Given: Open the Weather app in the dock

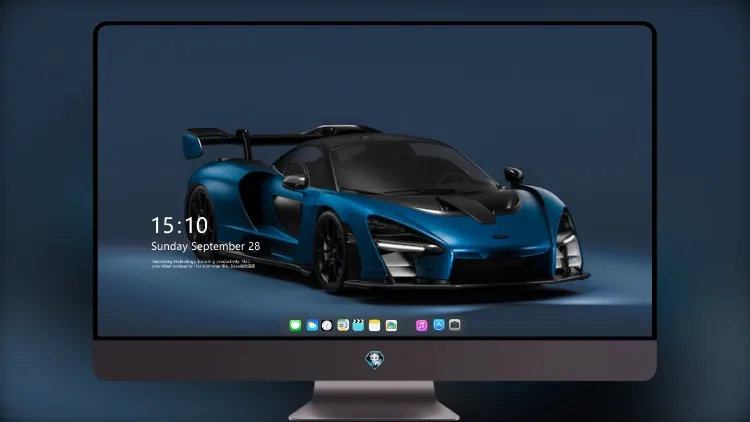Looking at the screenshot, I should 312,325.
